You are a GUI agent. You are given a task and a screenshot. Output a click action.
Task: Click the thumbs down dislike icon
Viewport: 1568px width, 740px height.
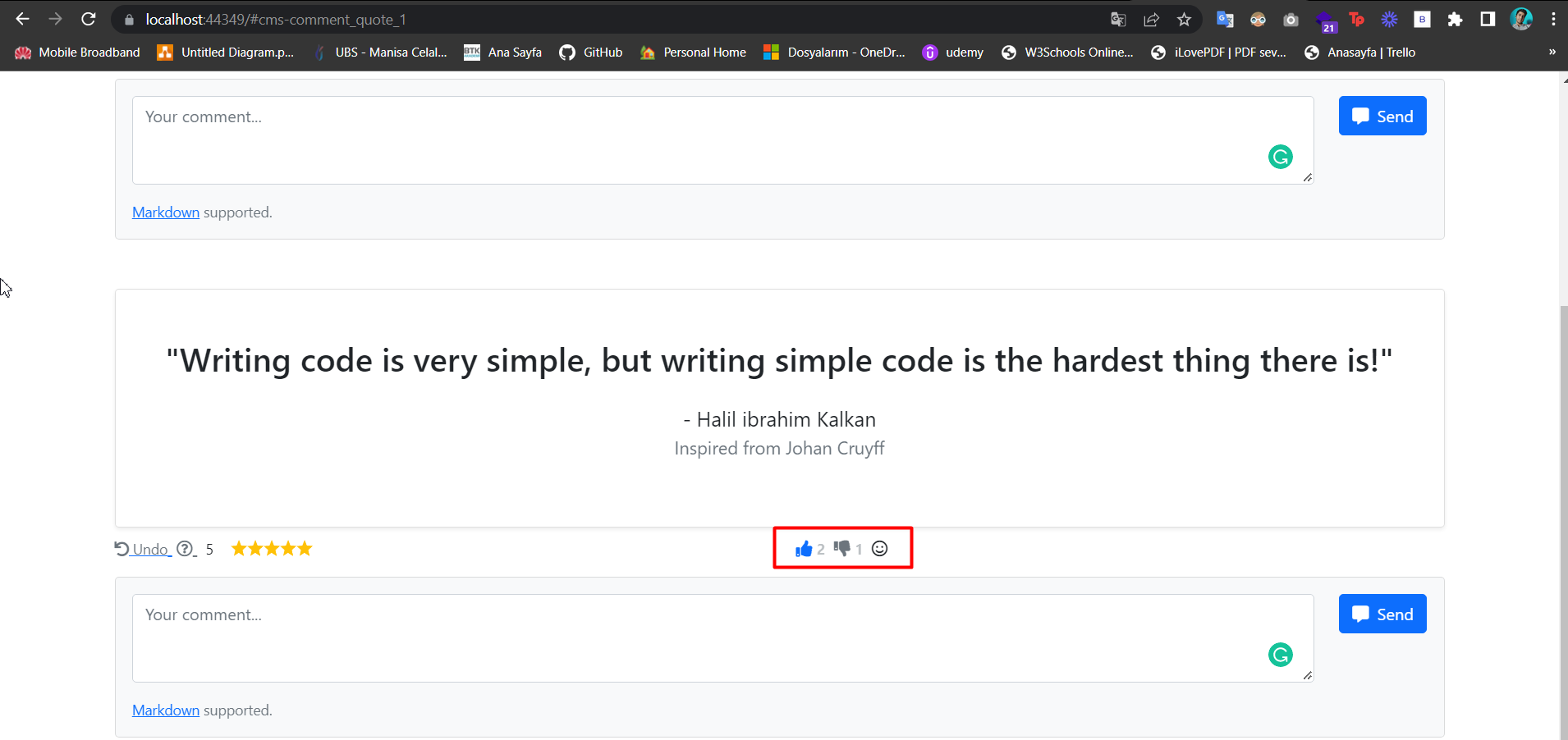tap(842, 548)
